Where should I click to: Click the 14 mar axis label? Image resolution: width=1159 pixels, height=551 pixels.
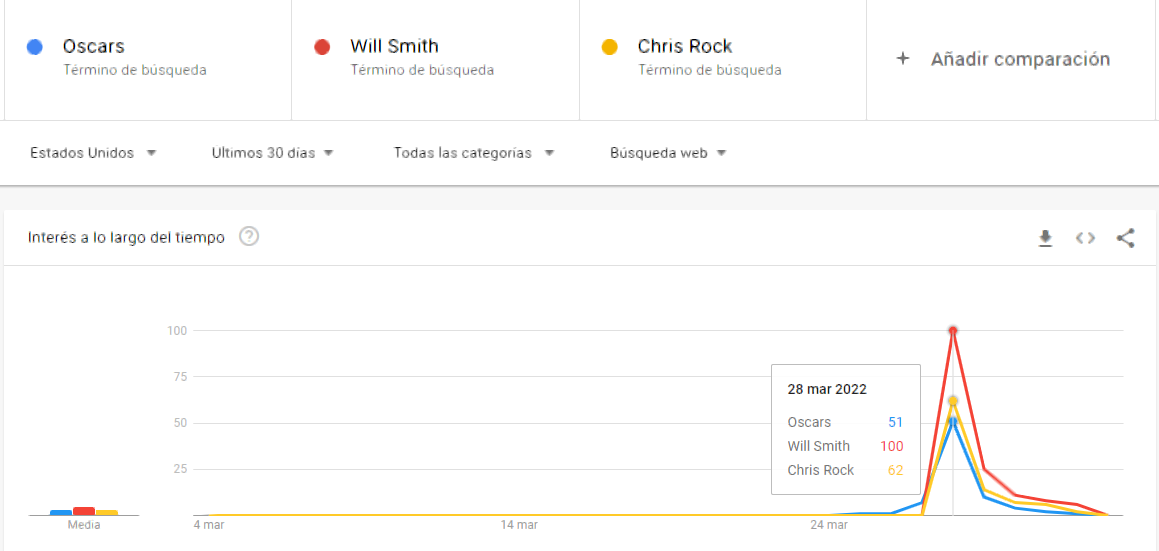point(518,525)
